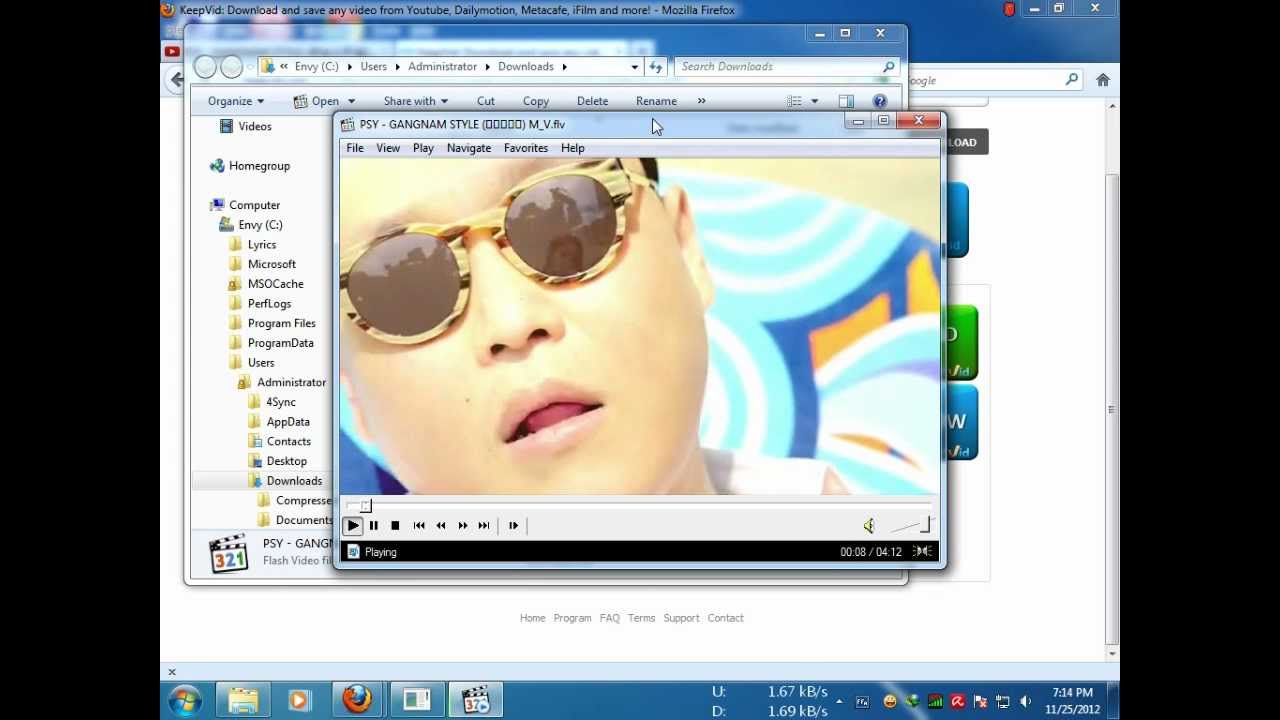Toggle the Explorer preview pane
This screenshot has width=1280, height=720.
(846, 101)
